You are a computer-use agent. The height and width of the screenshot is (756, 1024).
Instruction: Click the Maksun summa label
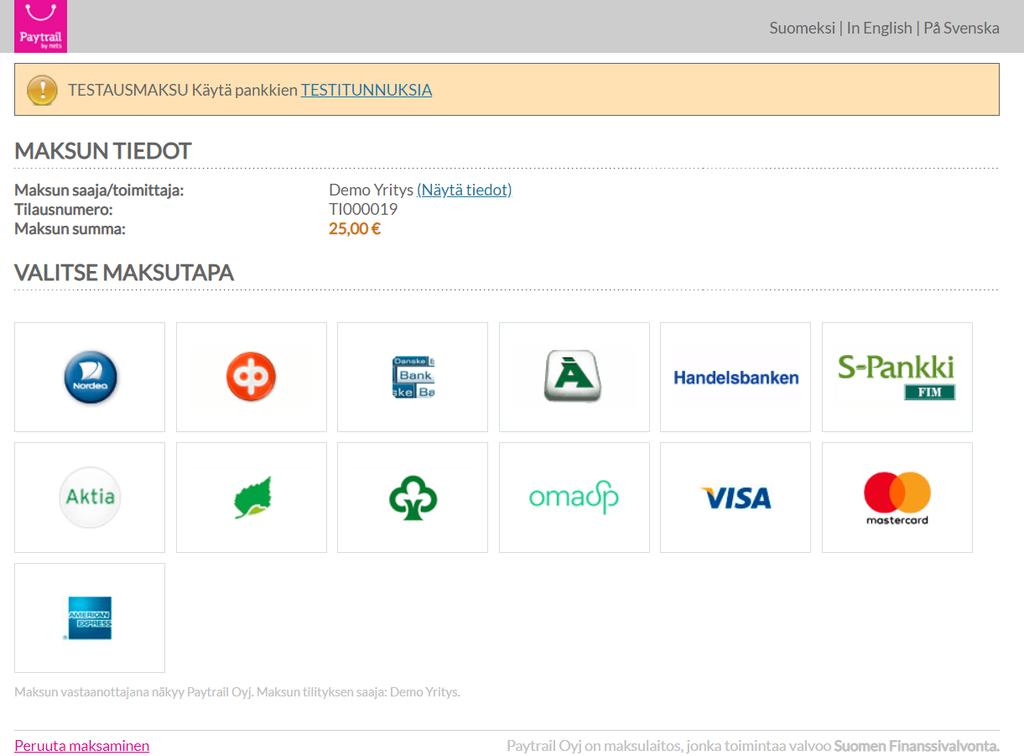point(70,228)
